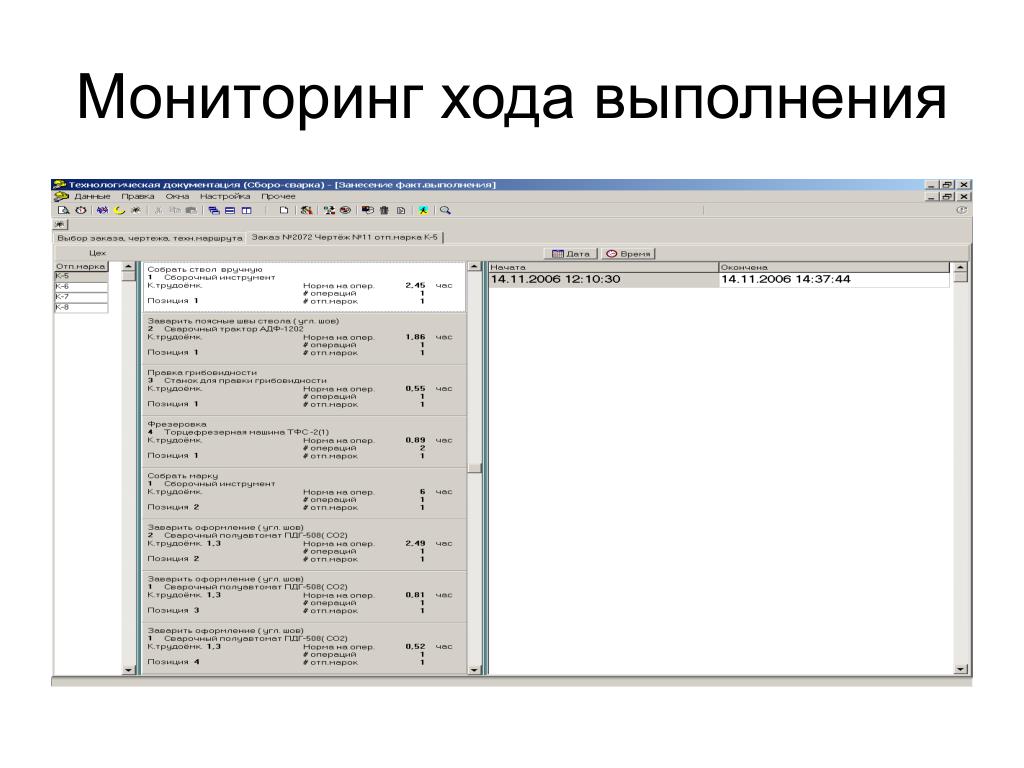This screenshot has height=768, width=1024.
Task: Click the running figure toolbar icon
Action: pyautogui.click(x=423, y=210)
